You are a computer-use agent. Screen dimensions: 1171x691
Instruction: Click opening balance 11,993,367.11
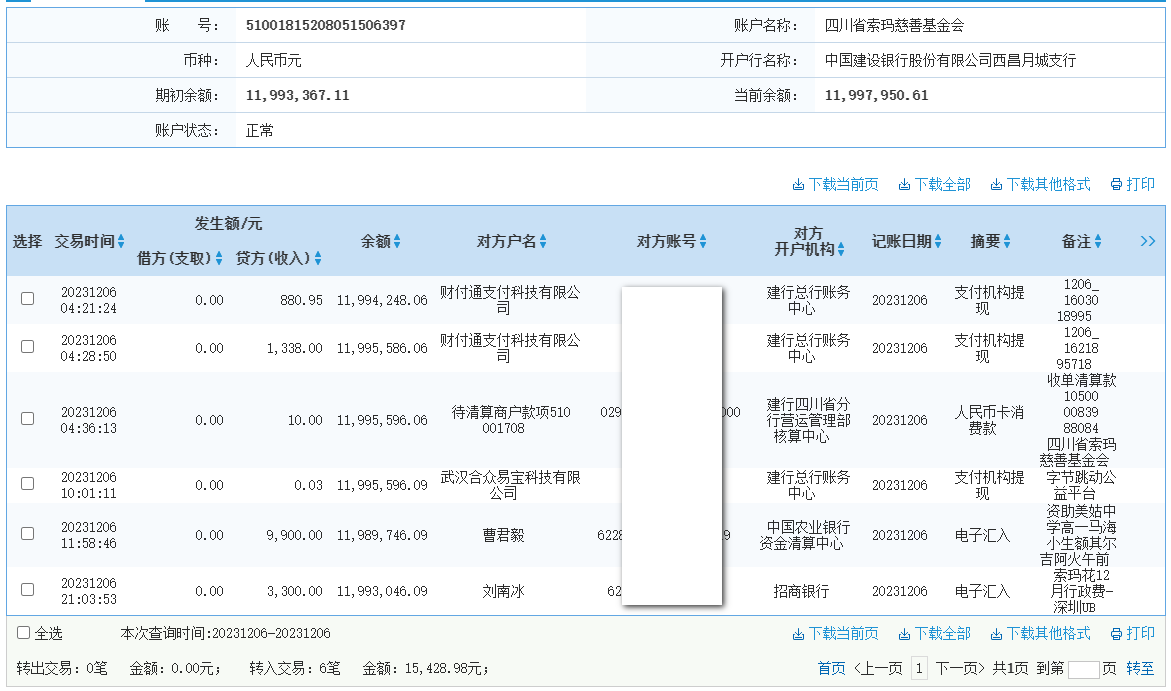297,96
